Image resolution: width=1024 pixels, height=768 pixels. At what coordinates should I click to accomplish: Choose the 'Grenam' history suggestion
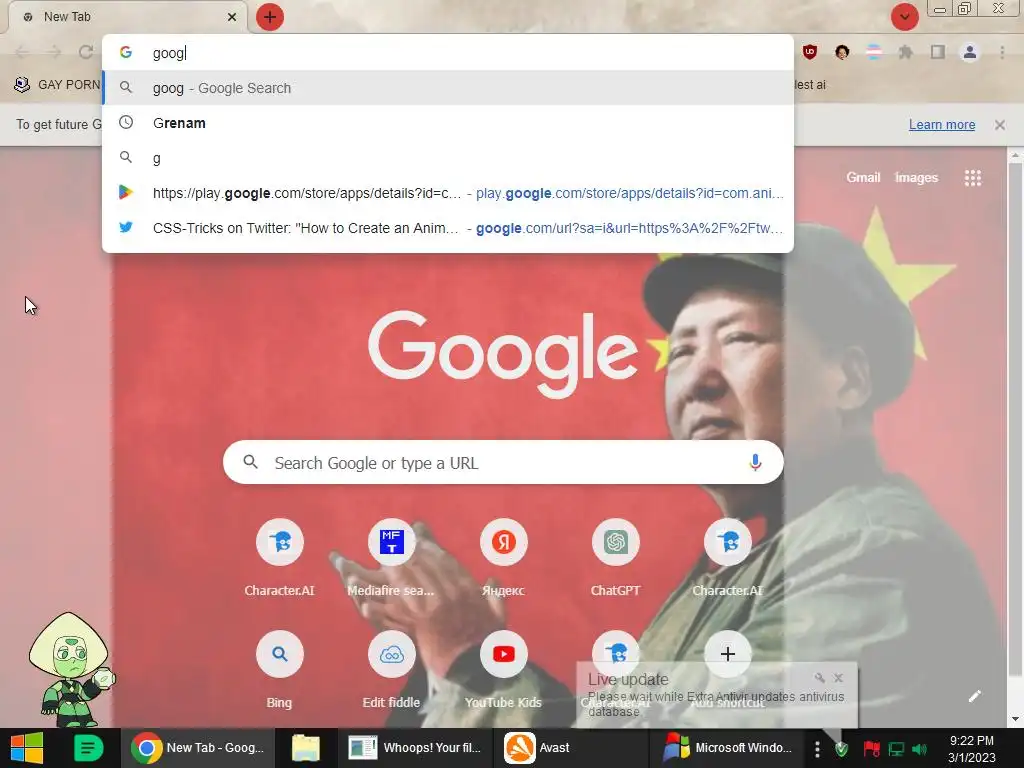click(448, 123)
